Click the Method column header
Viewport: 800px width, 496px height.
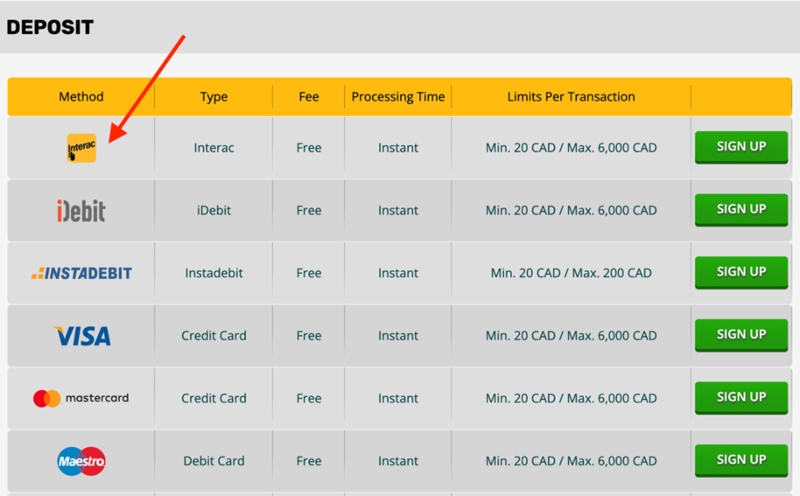pyautogui.click(x=81, y=96)
